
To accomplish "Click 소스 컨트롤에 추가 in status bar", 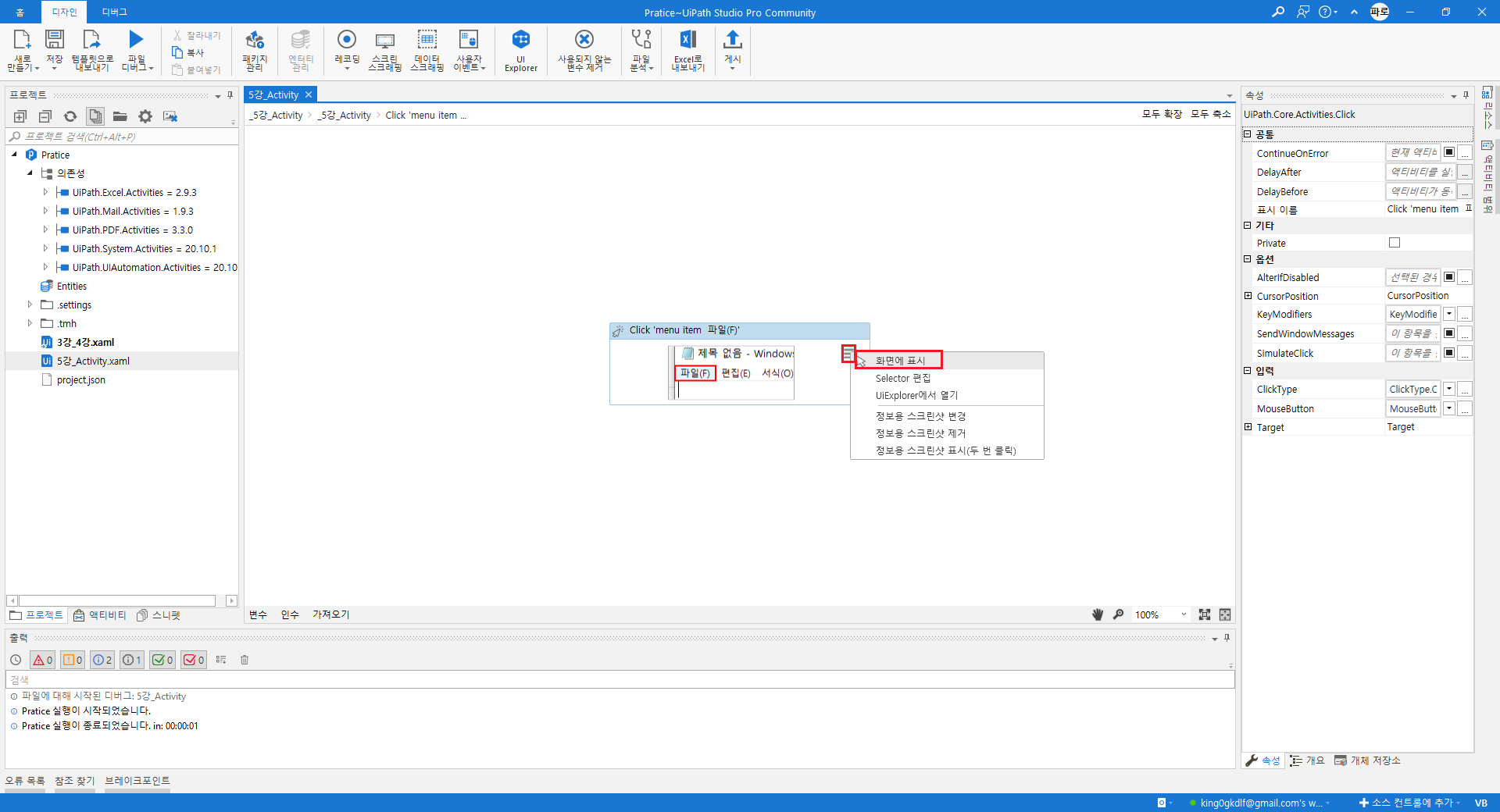I will pyautogui.click(x=1410, y=803).
